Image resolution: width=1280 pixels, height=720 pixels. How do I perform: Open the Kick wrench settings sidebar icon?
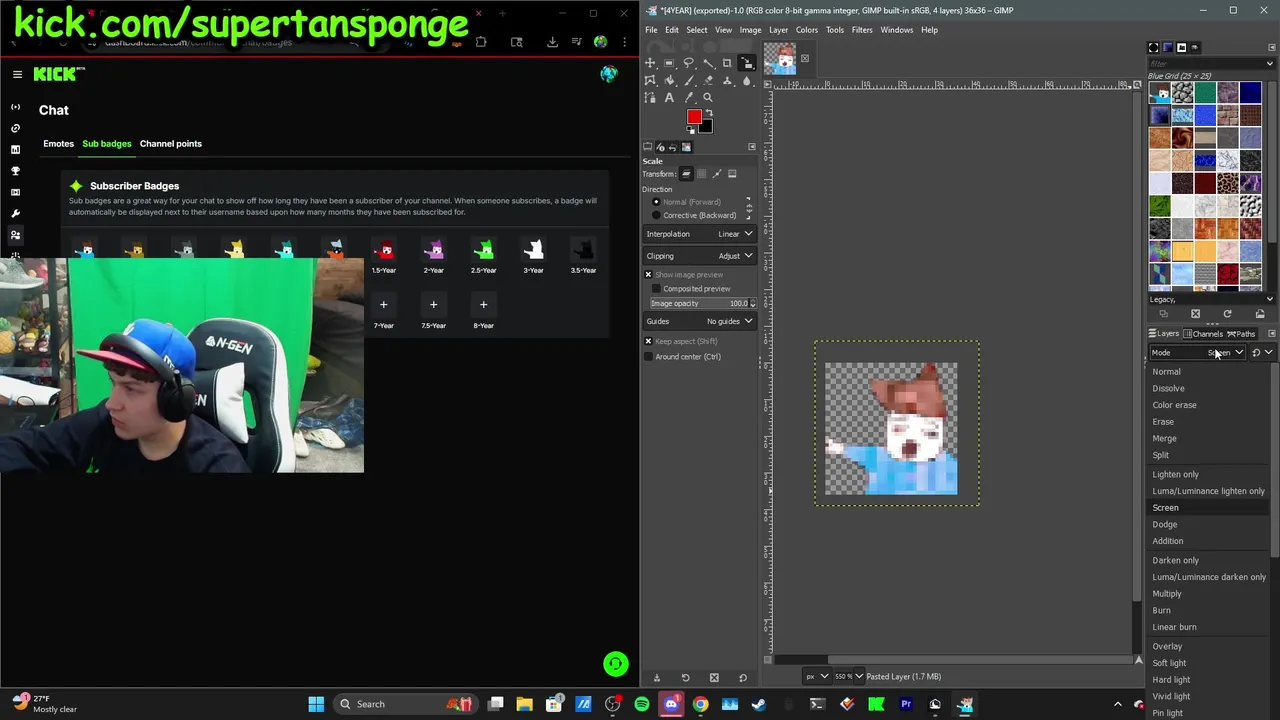tap(15, 213)
